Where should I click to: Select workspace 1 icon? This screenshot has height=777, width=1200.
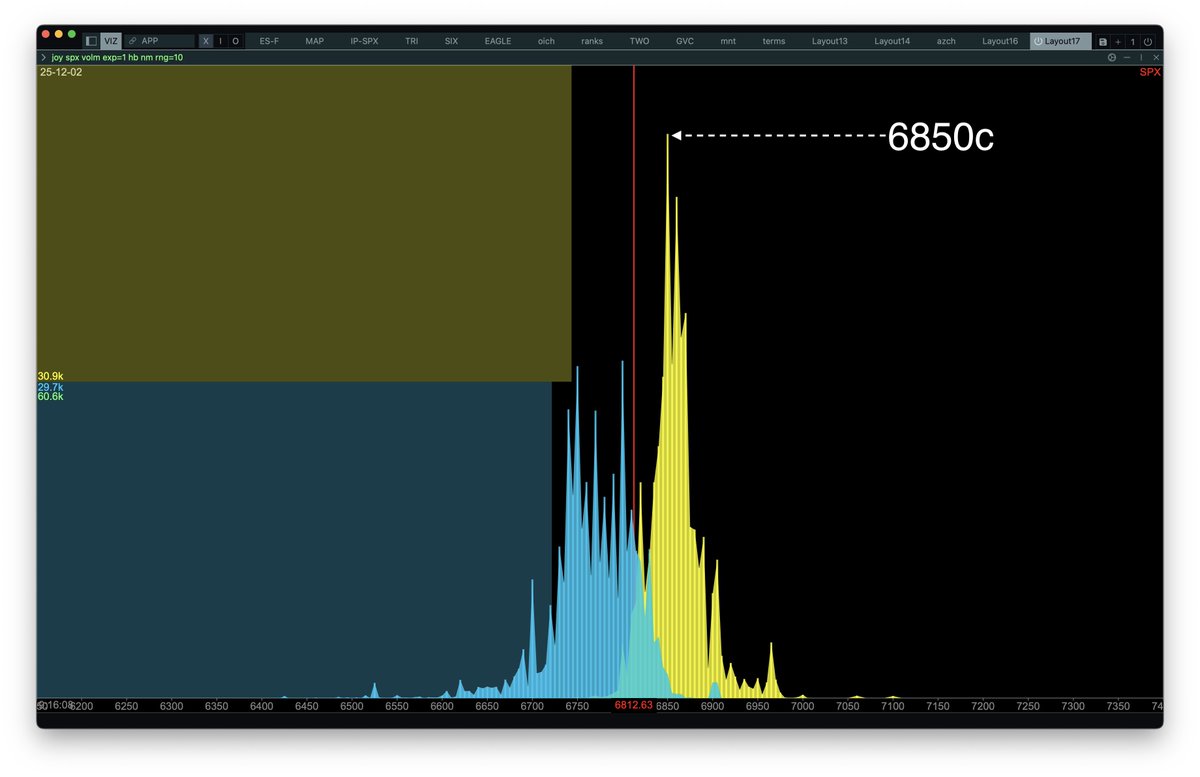pyautogui.click(x=1132, y=41)
